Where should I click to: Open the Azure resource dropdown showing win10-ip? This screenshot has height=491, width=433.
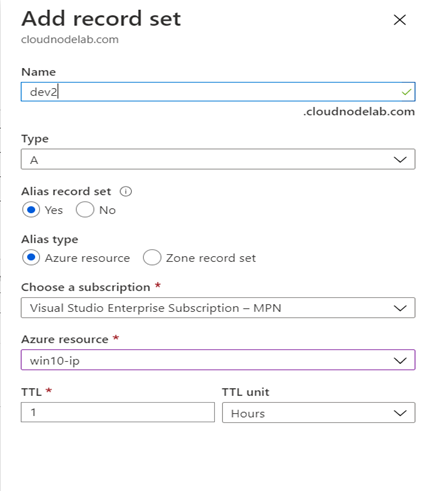pos(218,360)
